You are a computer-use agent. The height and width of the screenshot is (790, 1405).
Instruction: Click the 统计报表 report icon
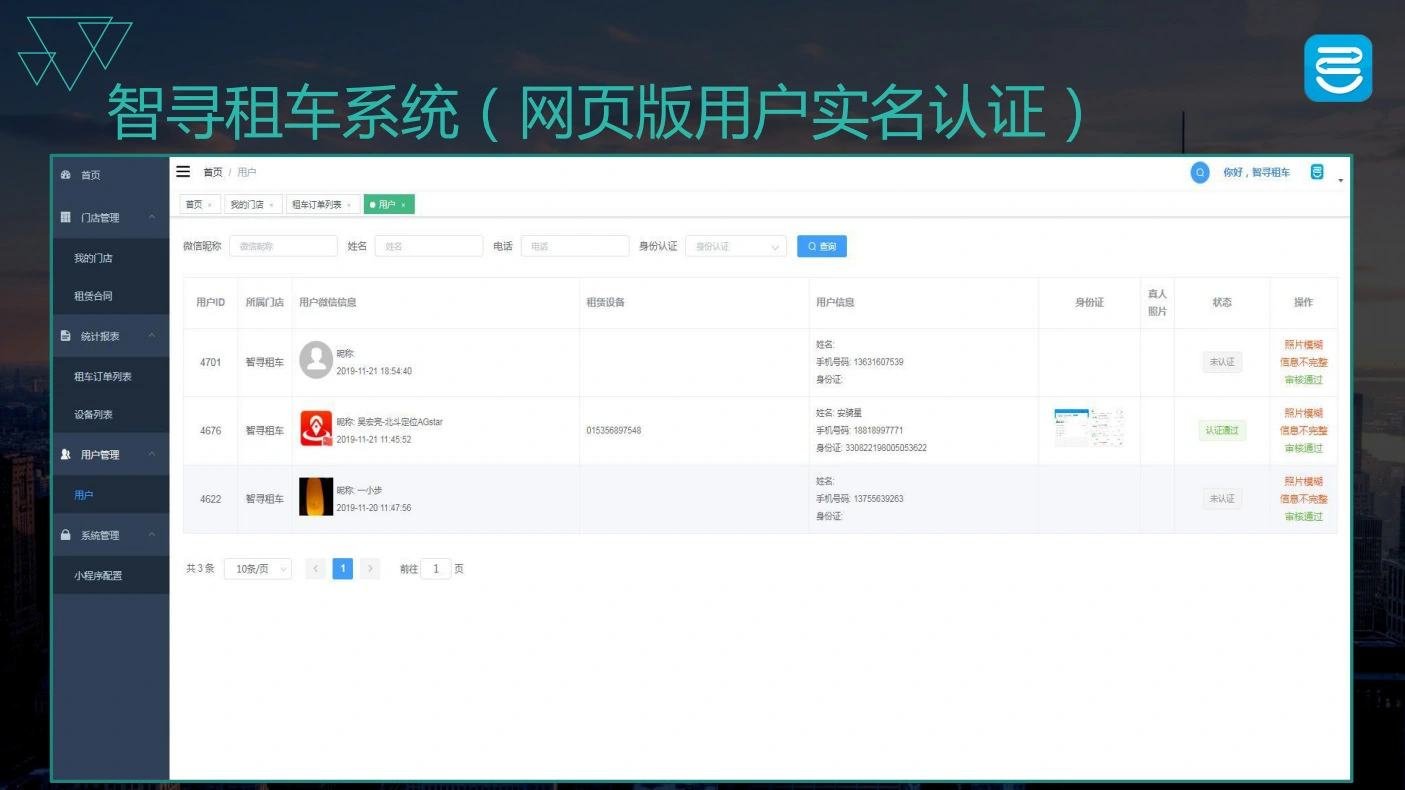[67, 336]
